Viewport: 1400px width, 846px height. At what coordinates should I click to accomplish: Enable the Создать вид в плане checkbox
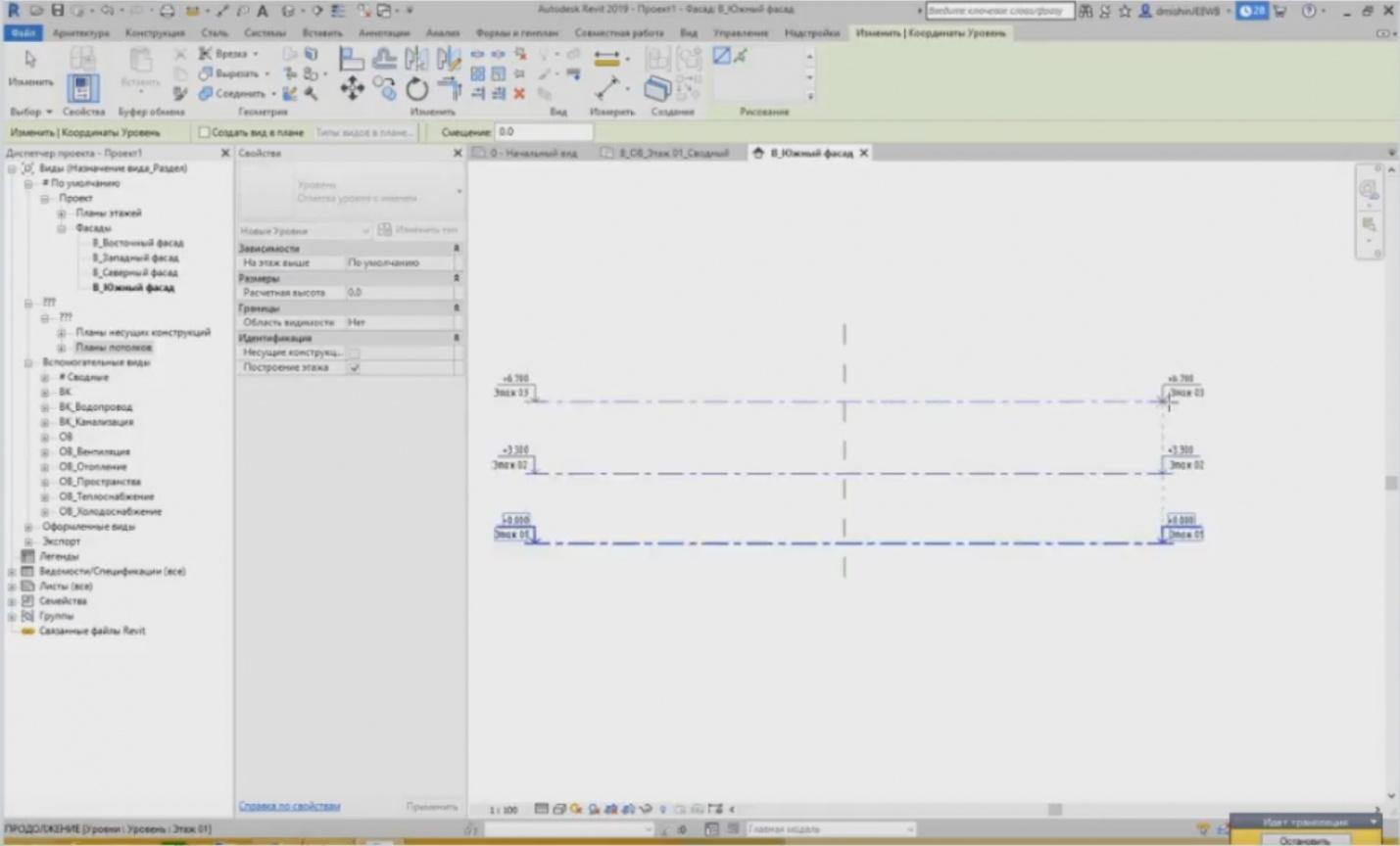pos(204,132)
